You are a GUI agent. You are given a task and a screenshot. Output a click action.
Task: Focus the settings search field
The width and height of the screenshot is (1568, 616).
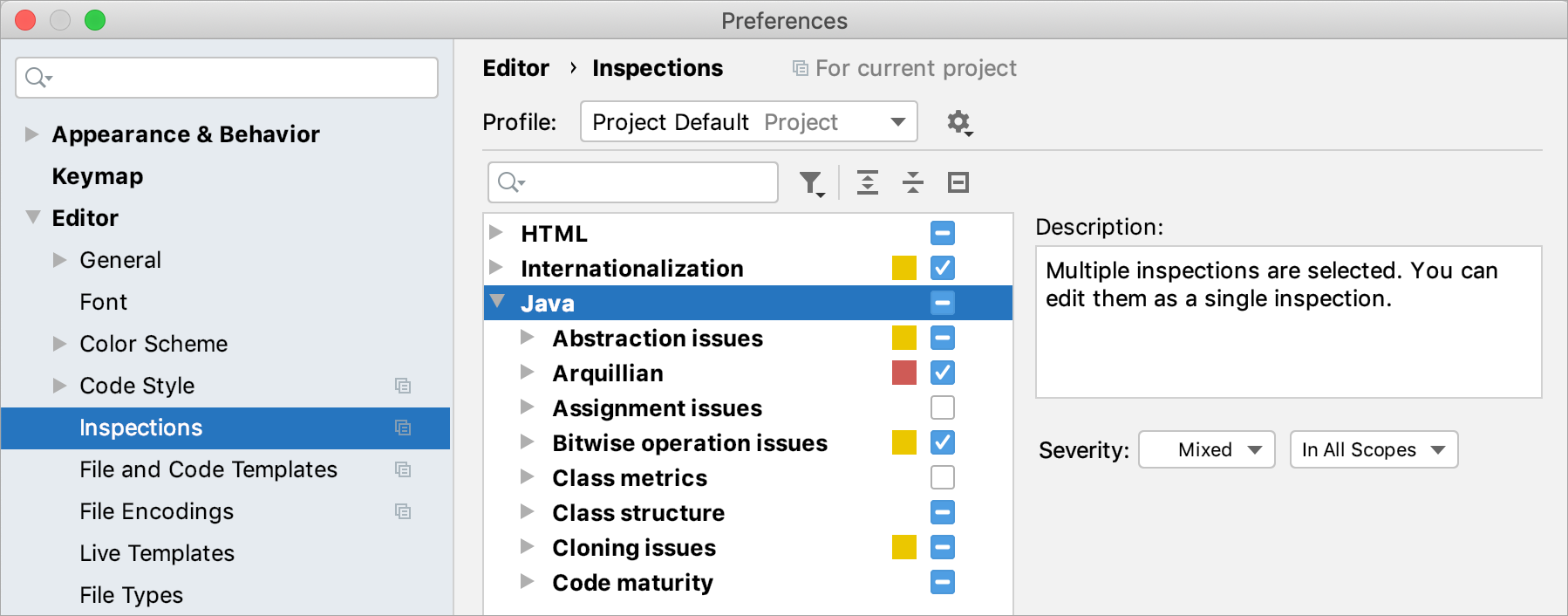coord(227,78)
